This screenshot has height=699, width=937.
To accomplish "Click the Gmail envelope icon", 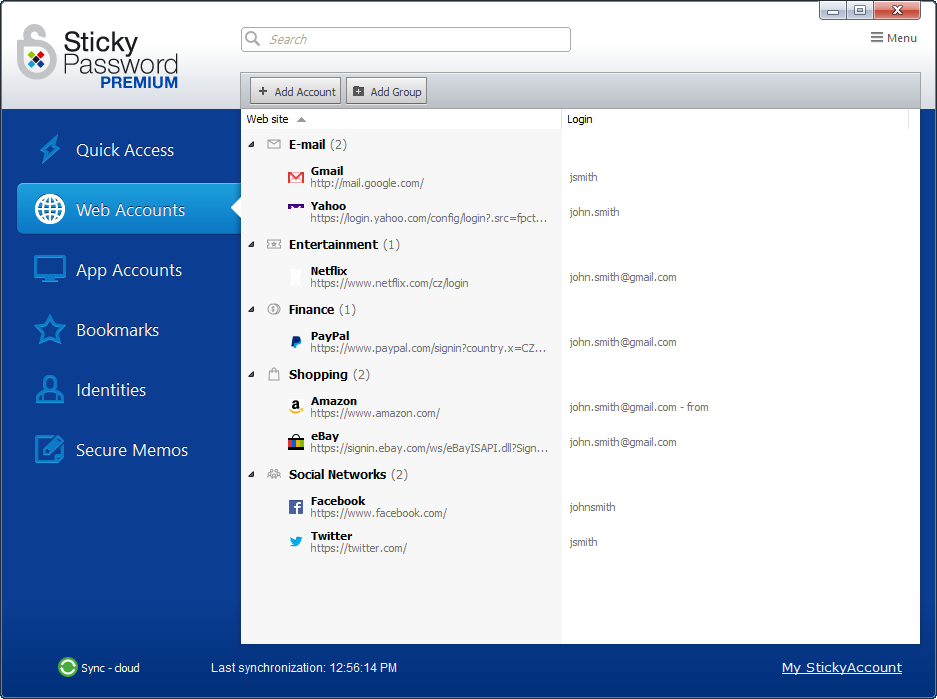I will tap(296, 177).
